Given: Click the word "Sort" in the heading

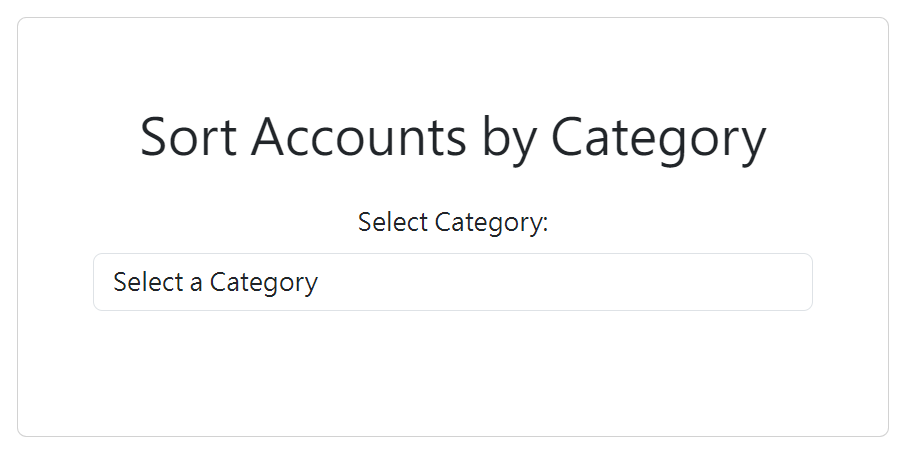Looking at the screenshot, I should (187, 137).
